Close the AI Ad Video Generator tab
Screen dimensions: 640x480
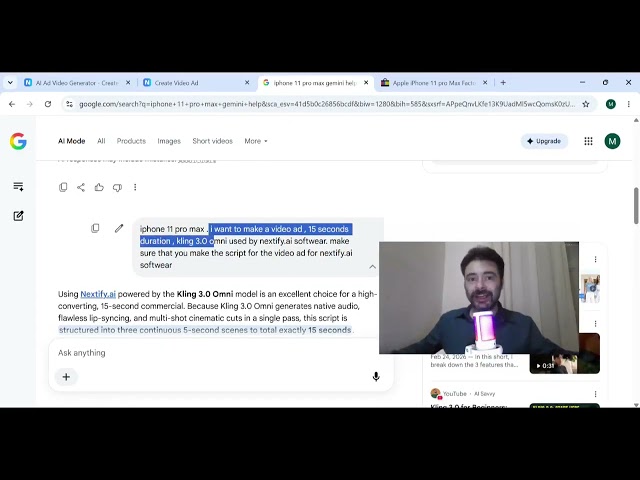pos(128,82)
